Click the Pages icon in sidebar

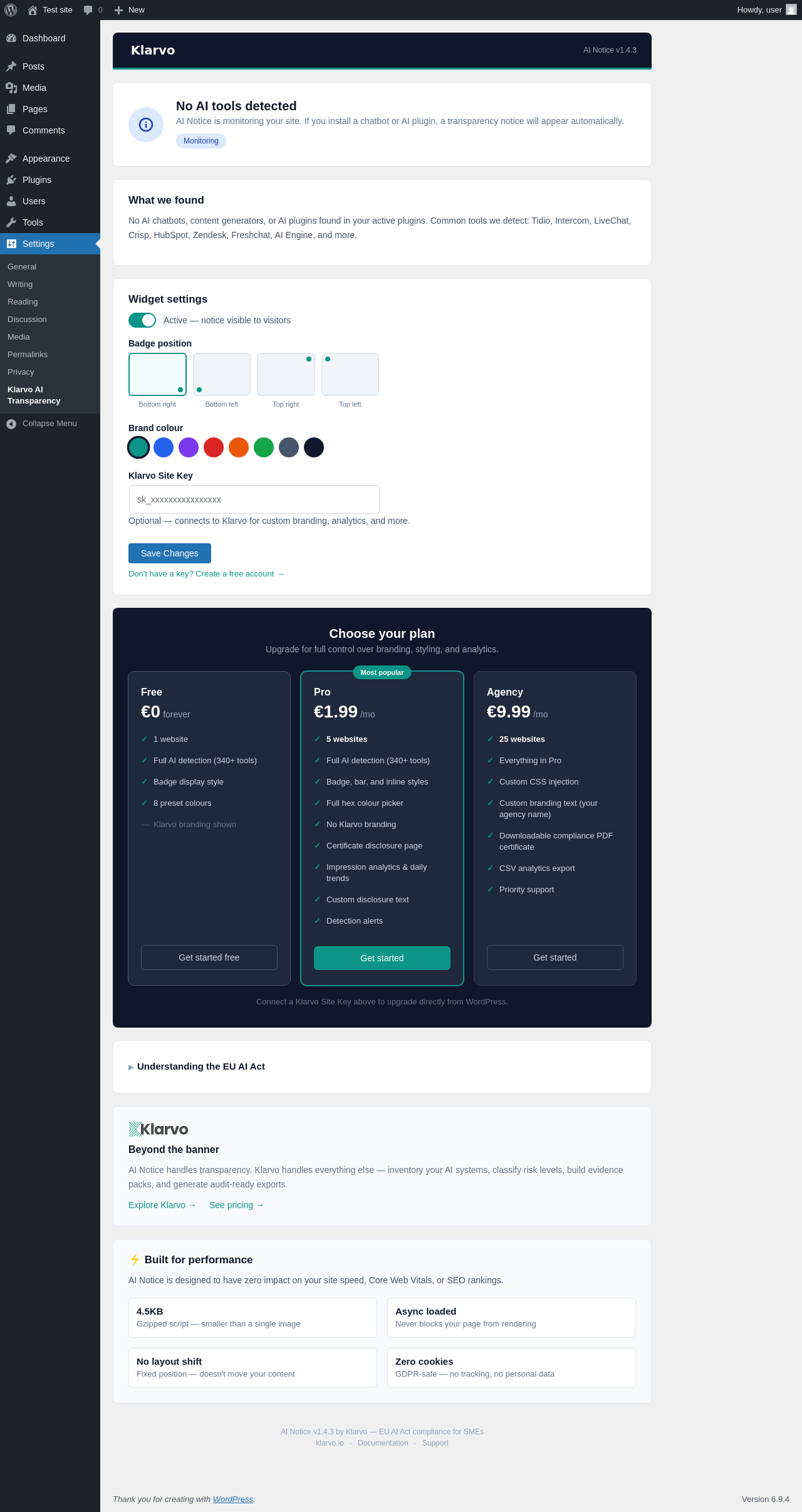11,109
